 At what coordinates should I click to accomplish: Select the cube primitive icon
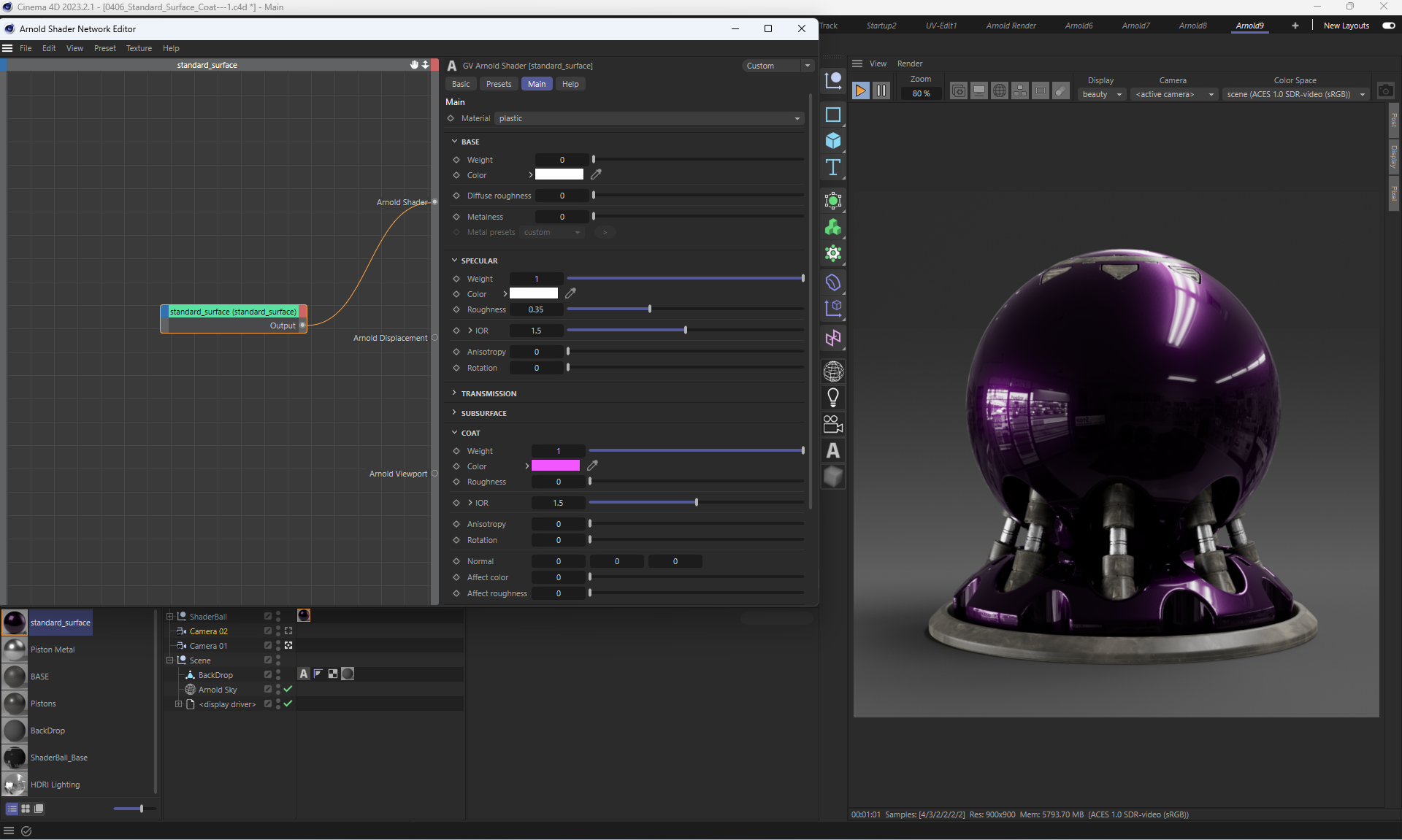click(833, 141)
